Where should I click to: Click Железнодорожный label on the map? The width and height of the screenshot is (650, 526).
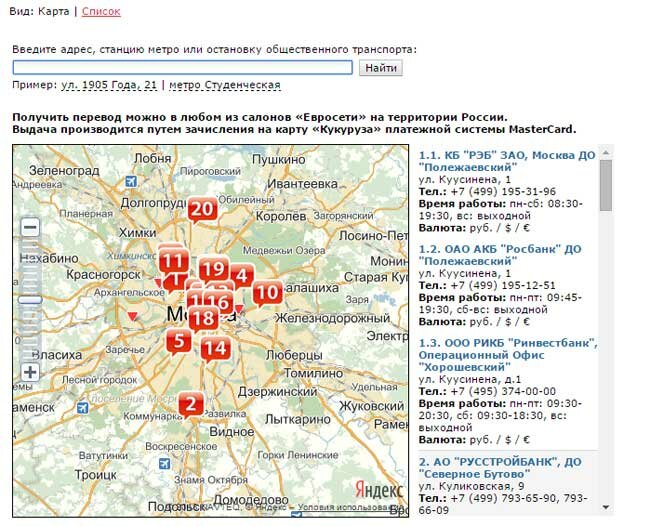(332, 318)
